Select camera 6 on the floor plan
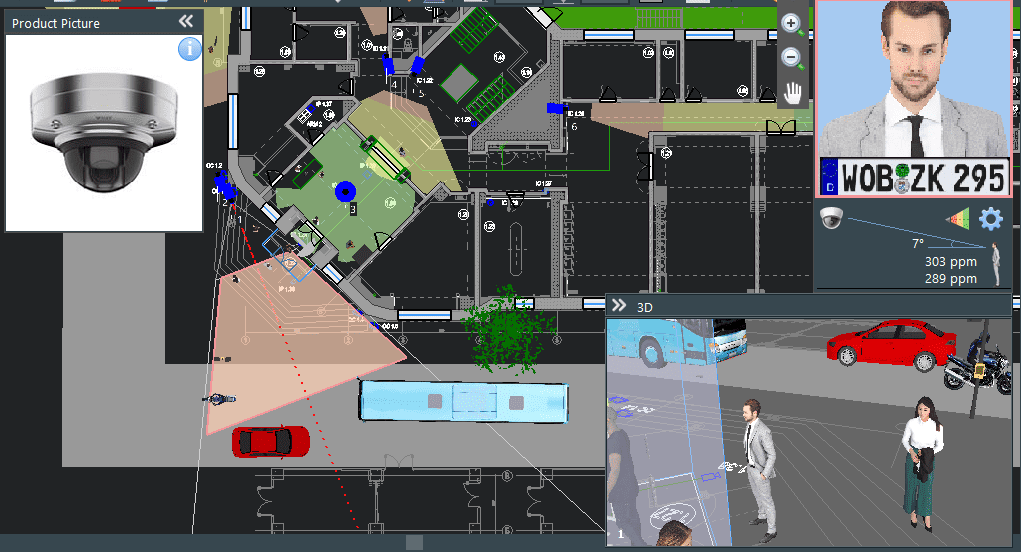 (x=555, y=108)
